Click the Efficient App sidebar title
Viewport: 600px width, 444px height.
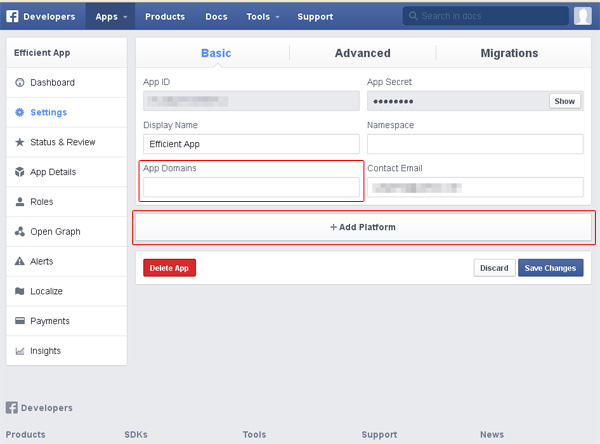tap(42, 53)
